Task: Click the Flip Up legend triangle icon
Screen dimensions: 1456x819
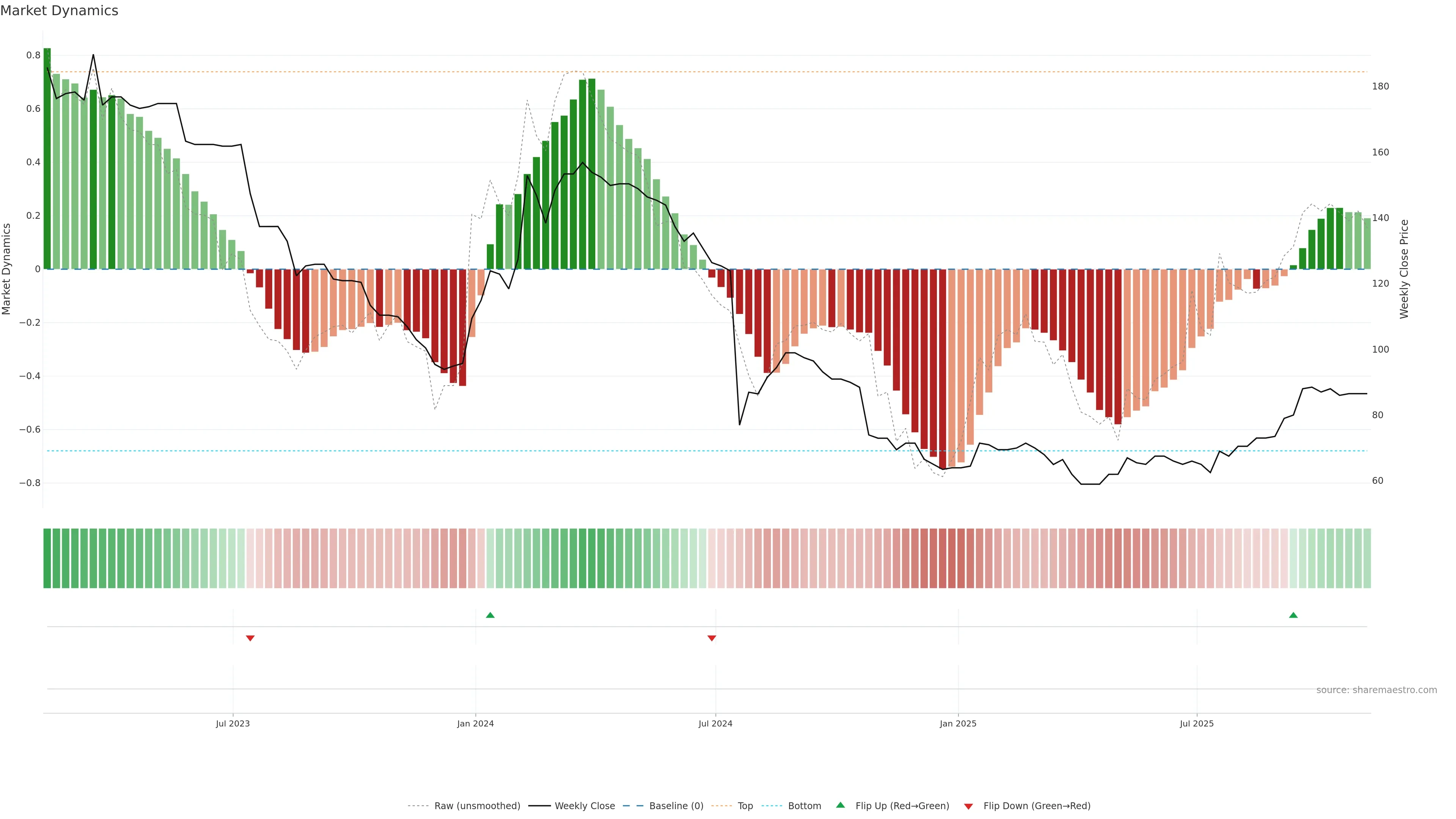Action: tap(841, 805)
